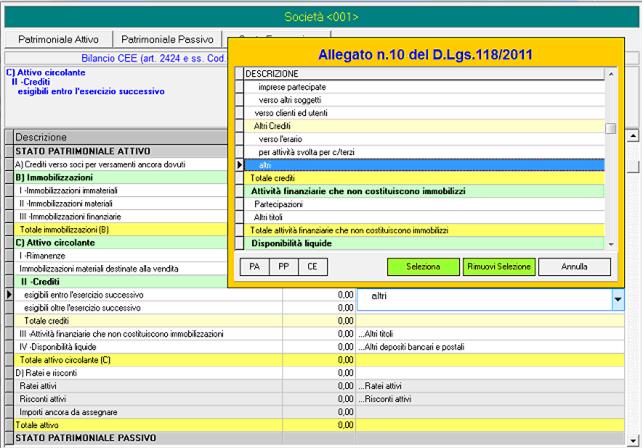Viewport: 642px width, 448px height.
Task: Cancel the dialog with Annulla
Action: point(573,267)
